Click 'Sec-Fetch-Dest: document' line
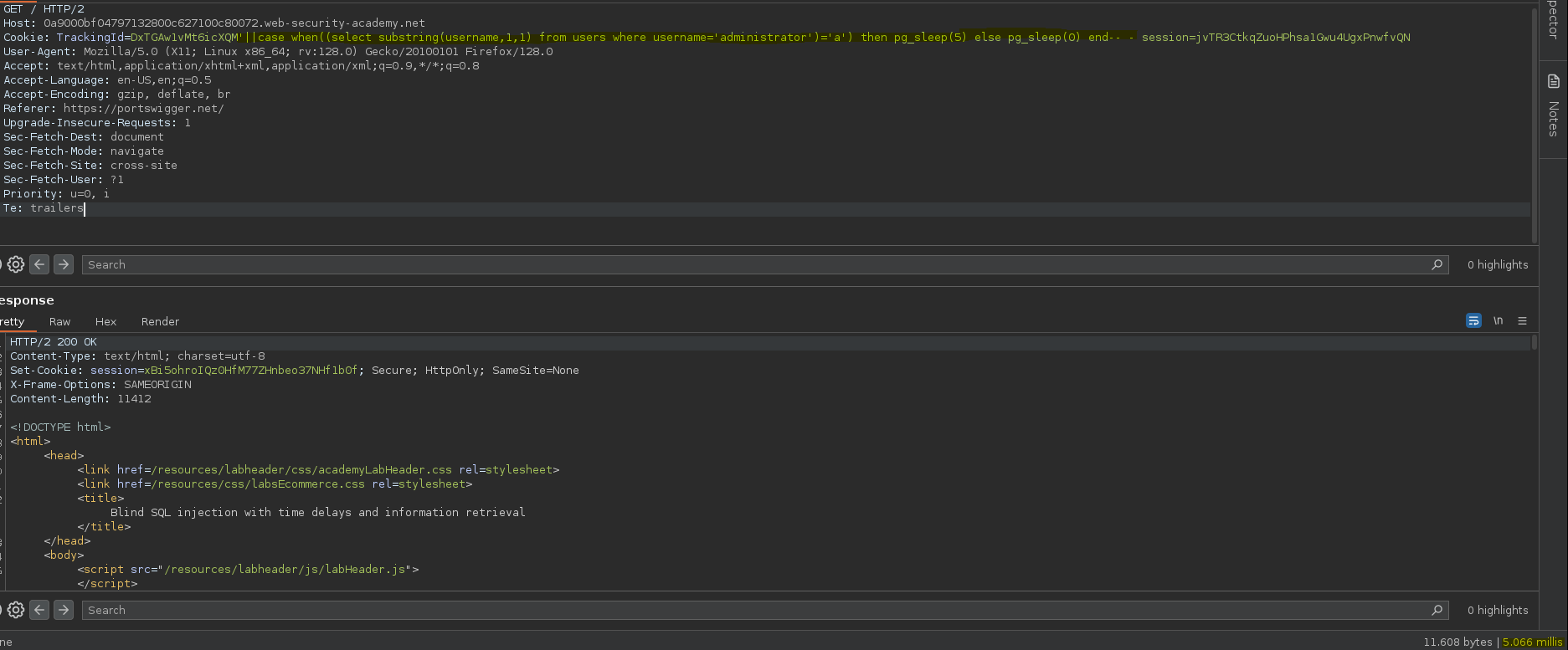Viewport: 1568px width, 650px height. [84, 137]
